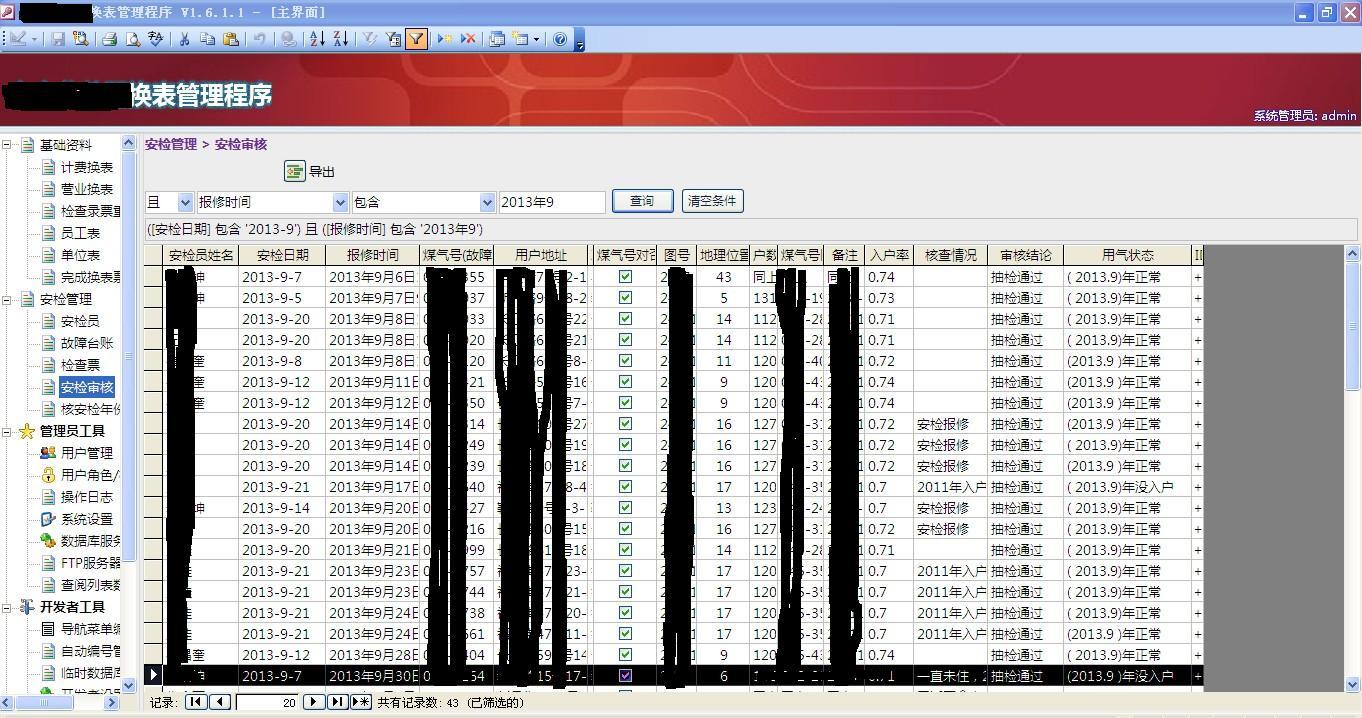Sort records ascending A to Z
This screenshot has height=718, width=1362.
[x=317, y=39]
